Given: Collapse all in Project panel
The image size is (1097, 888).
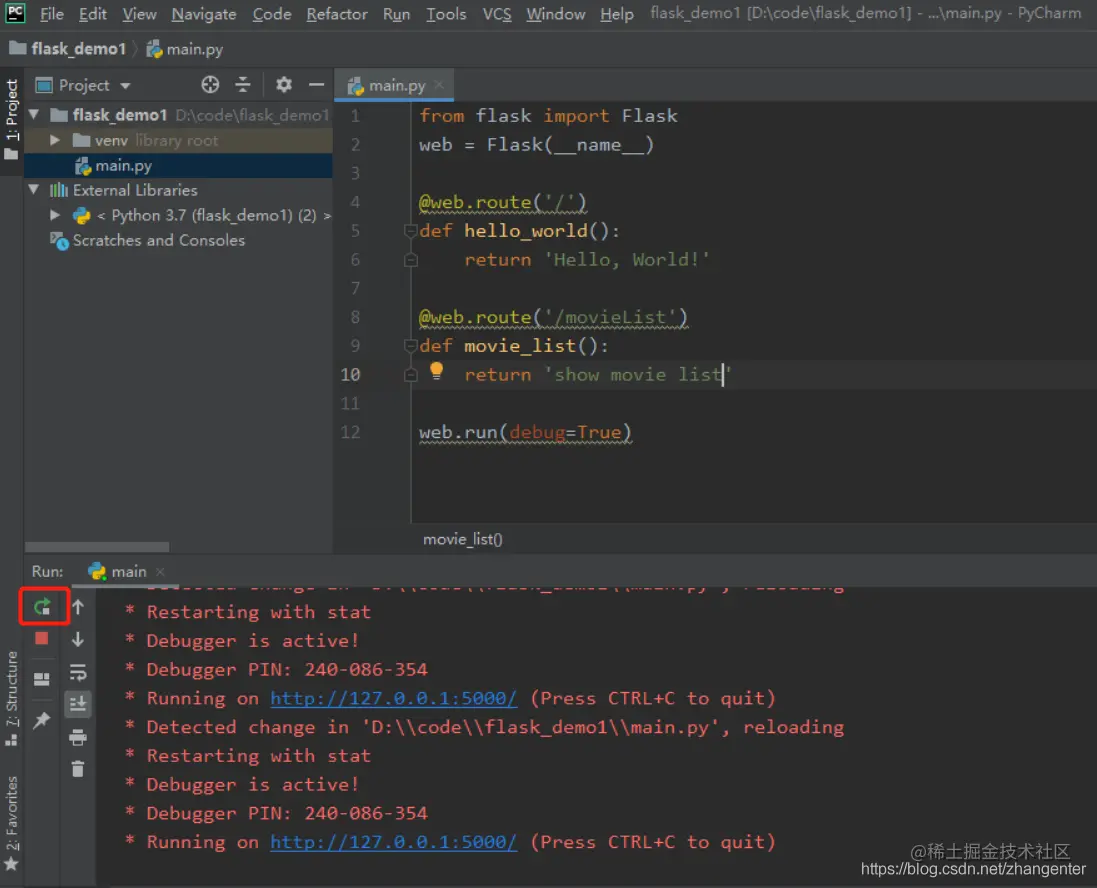Looking at the screenshot, I should (243, 85).
